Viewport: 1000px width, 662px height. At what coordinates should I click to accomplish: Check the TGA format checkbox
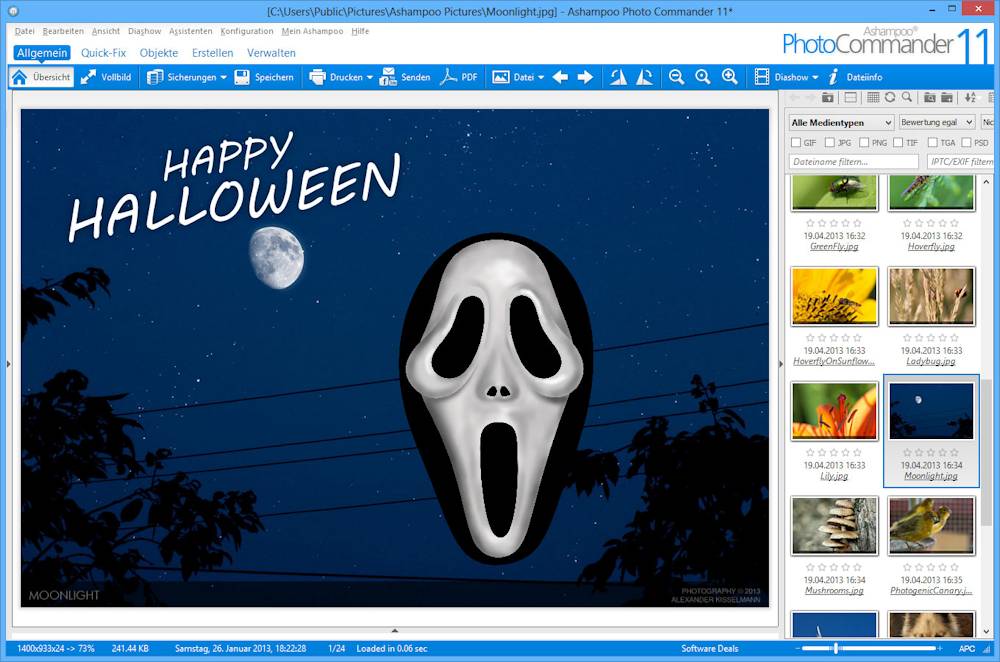click(932, 143)
